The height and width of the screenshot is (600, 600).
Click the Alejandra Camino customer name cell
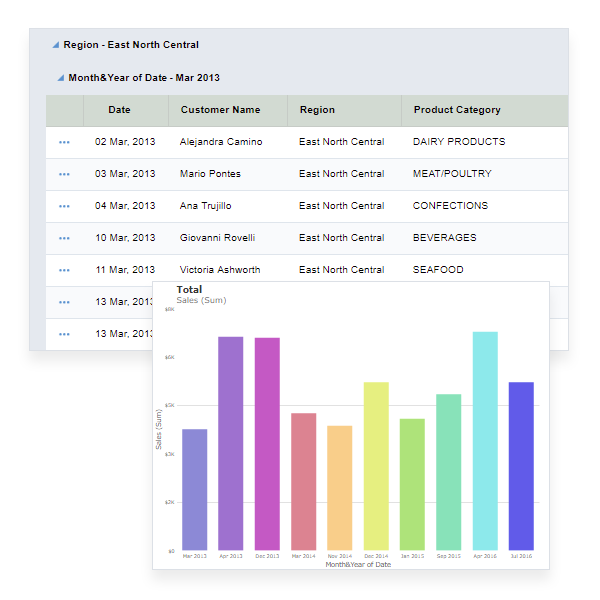[220, 142]
